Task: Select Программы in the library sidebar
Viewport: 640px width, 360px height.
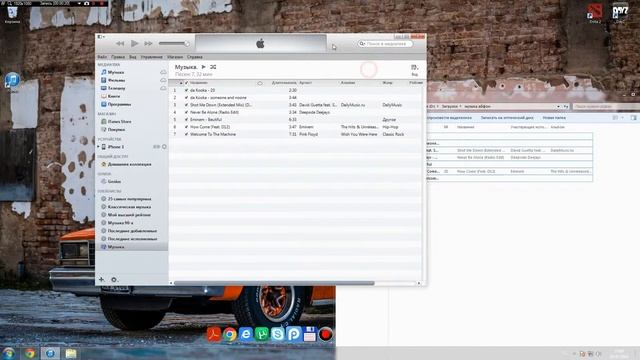Action: pyautogui.click(x=119, y=104)
